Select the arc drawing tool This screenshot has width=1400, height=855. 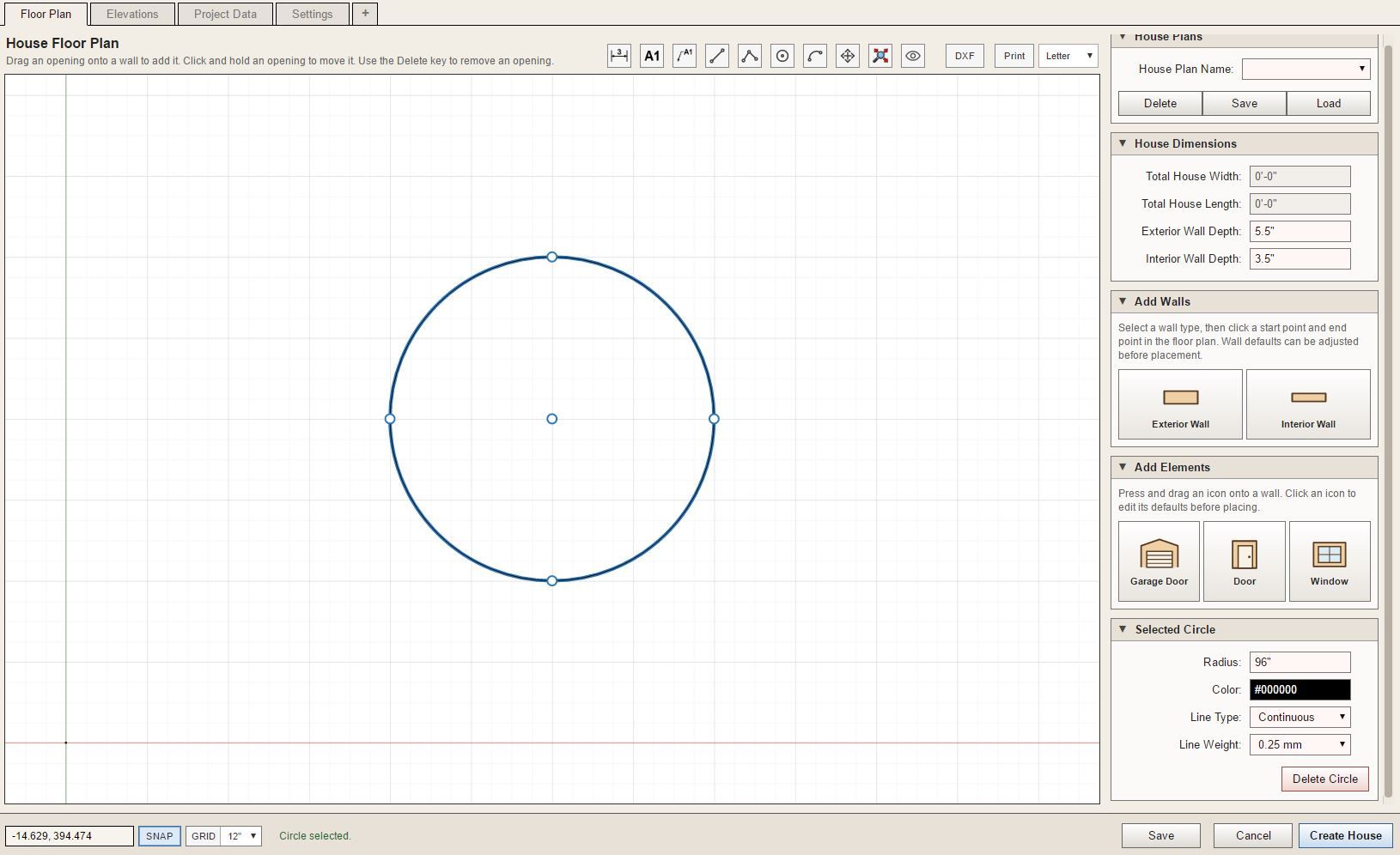[815, 56]
